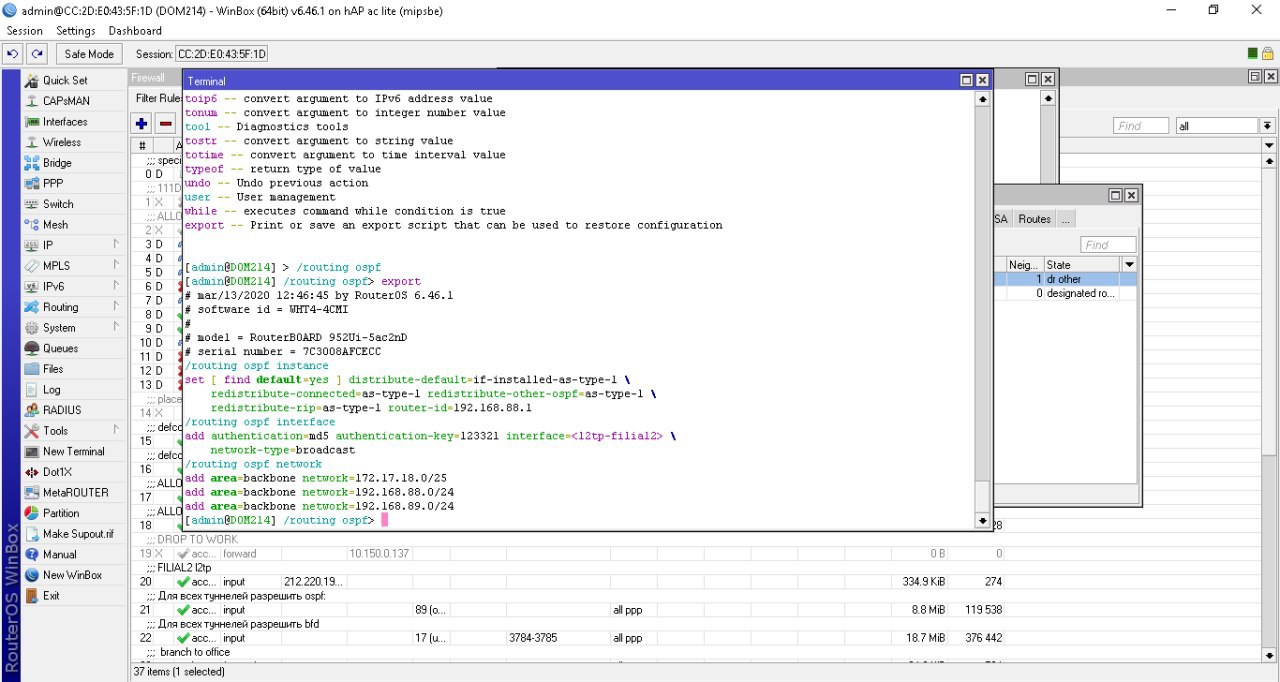1280x682 pixels.
Task: Open PPP menu
Action: [x=53, y=183]
